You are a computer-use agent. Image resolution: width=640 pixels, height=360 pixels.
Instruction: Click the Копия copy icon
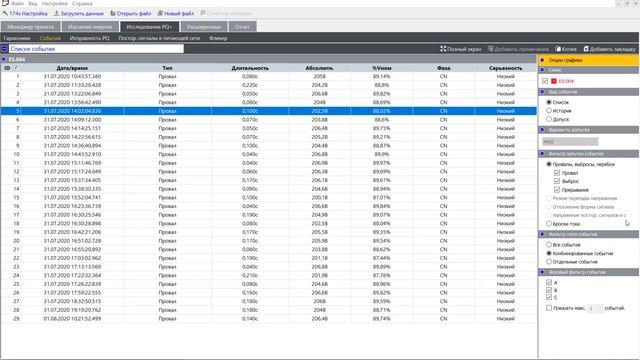pos(558,49)
